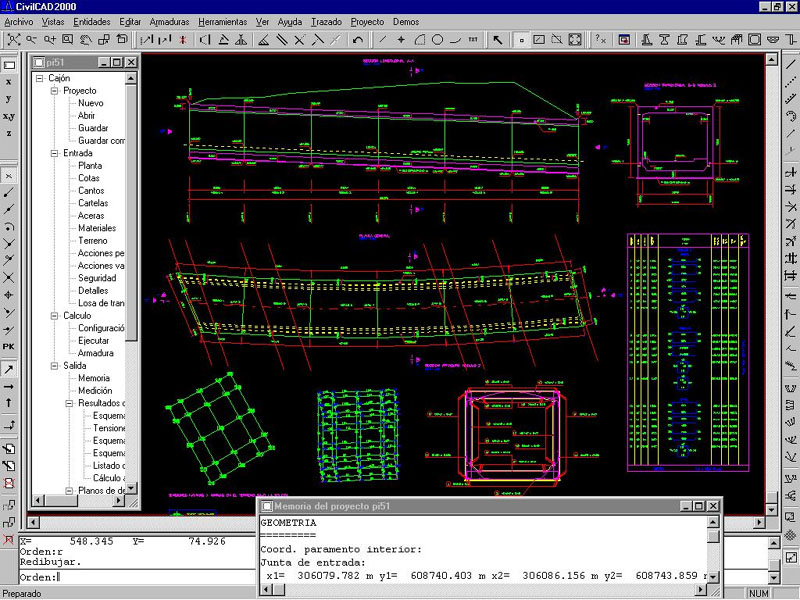
Task: Collapse the Proyecto tree node
Action: 55,91
